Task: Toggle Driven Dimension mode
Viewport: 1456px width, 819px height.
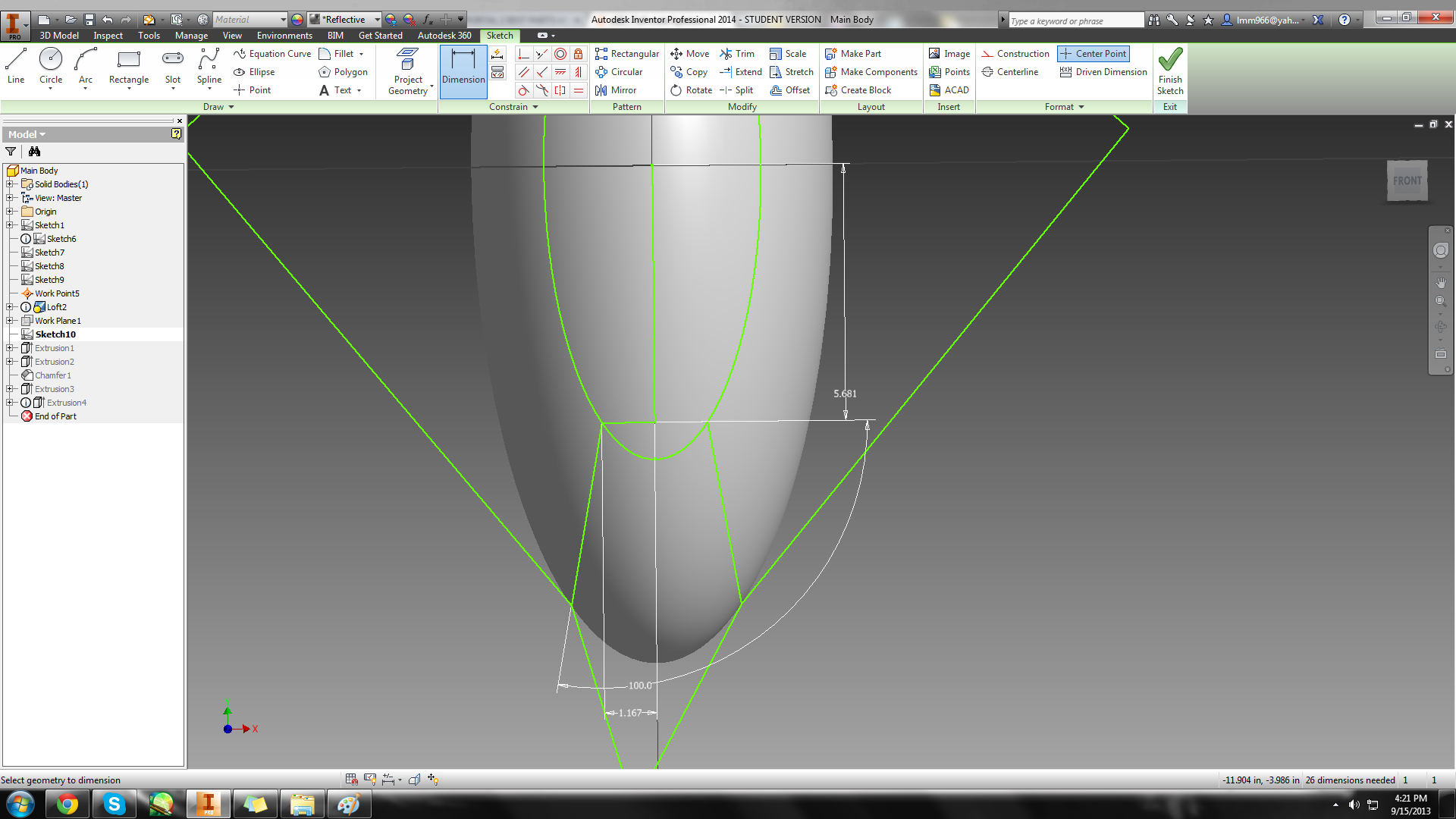Action: [x=1103, y=72]
